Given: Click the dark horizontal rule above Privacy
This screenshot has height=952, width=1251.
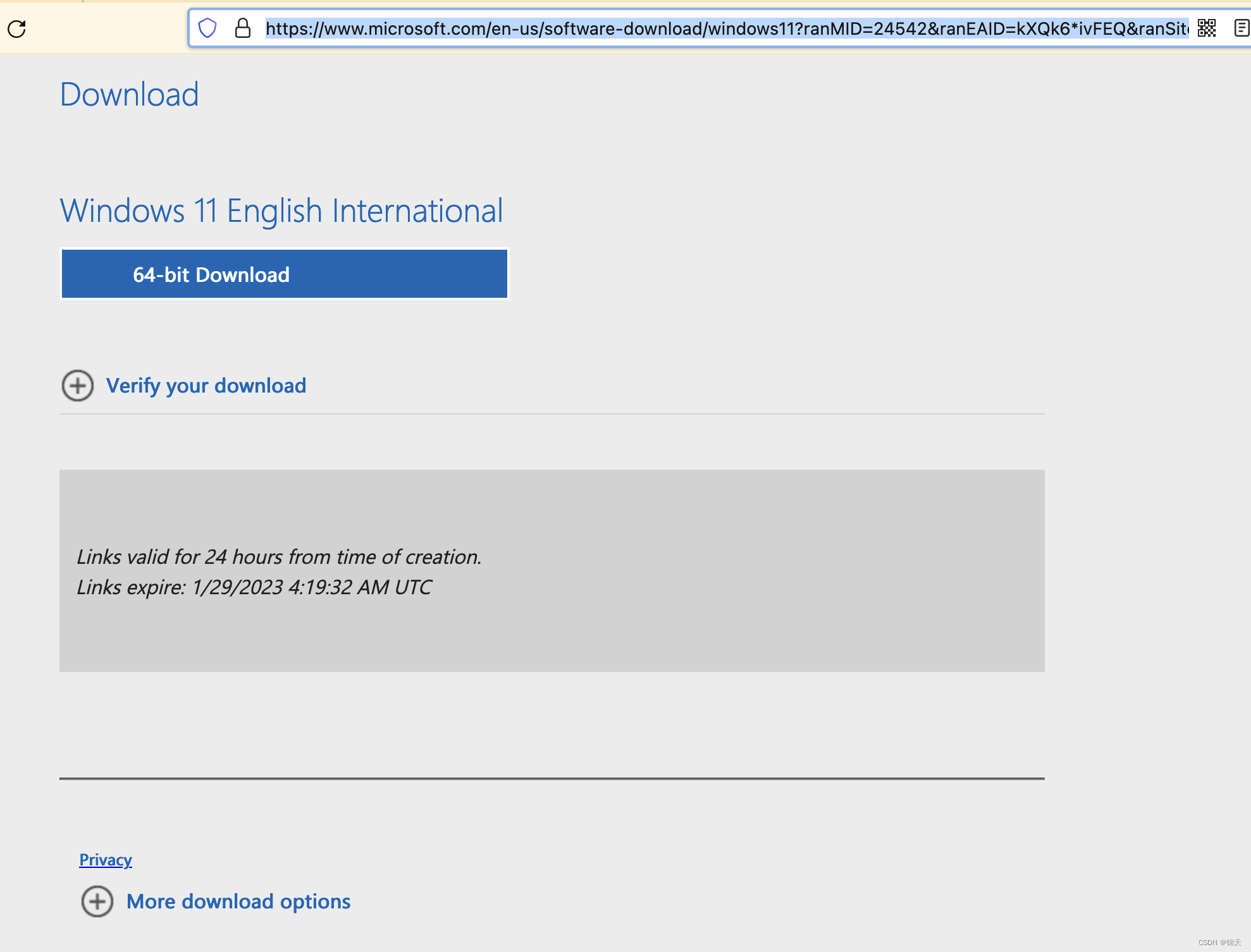Looking at the screenshot, I should [x=552, y=779].
